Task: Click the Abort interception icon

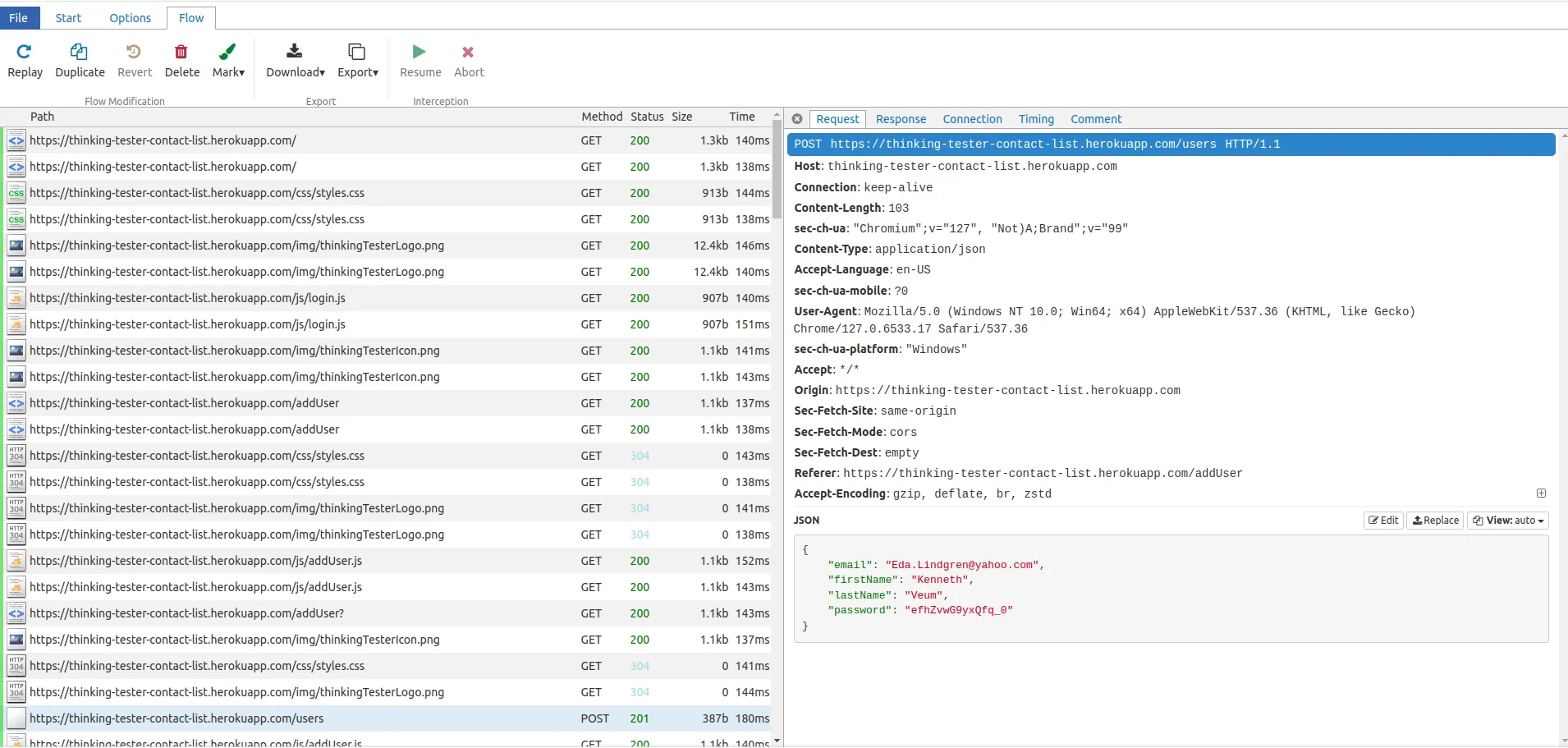Action: pos(468,53)
